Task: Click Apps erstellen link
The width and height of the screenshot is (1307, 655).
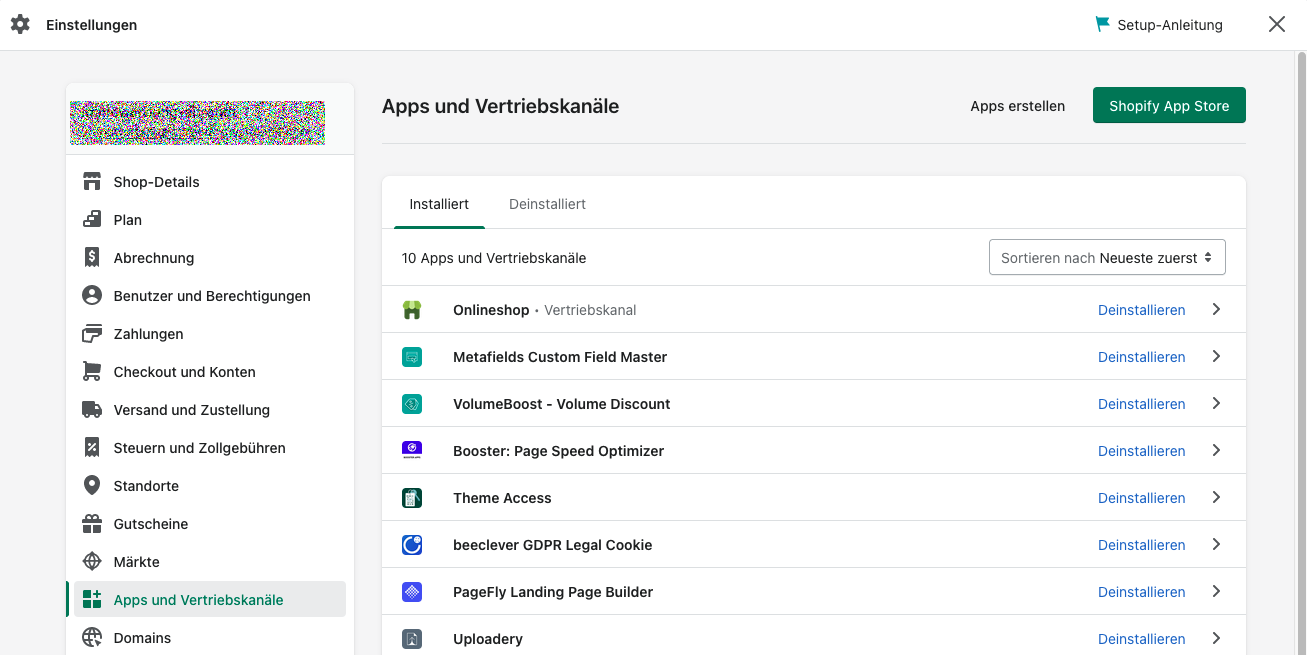Action: coord(1017,106)
